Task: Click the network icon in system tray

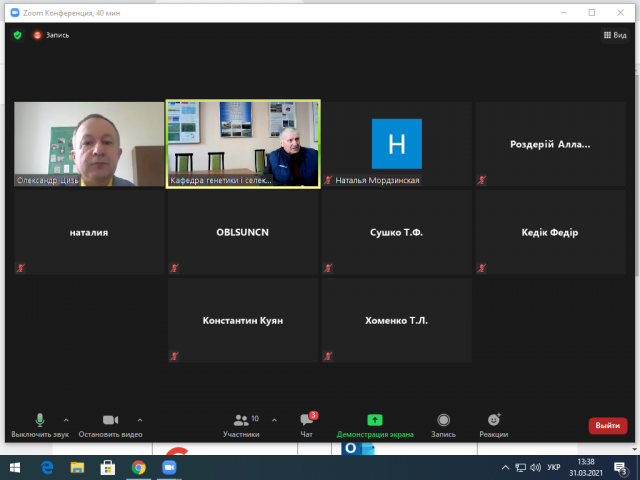Action: [520, 467]
